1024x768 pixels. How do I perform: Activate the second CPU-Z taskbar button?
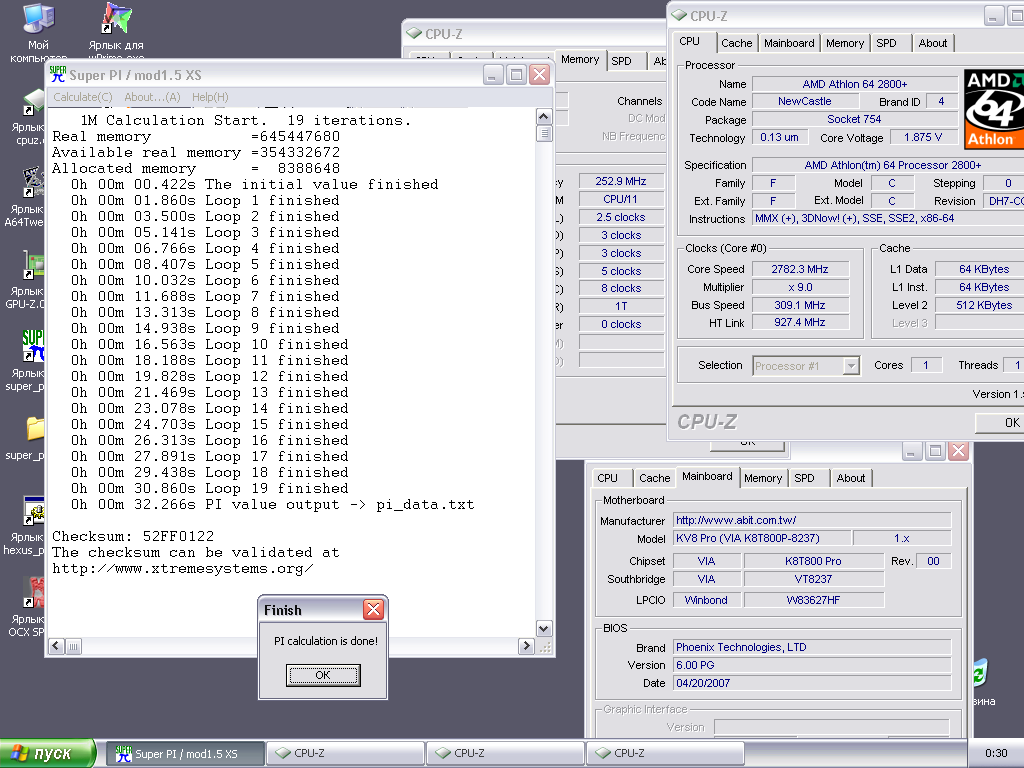point(505,754)
